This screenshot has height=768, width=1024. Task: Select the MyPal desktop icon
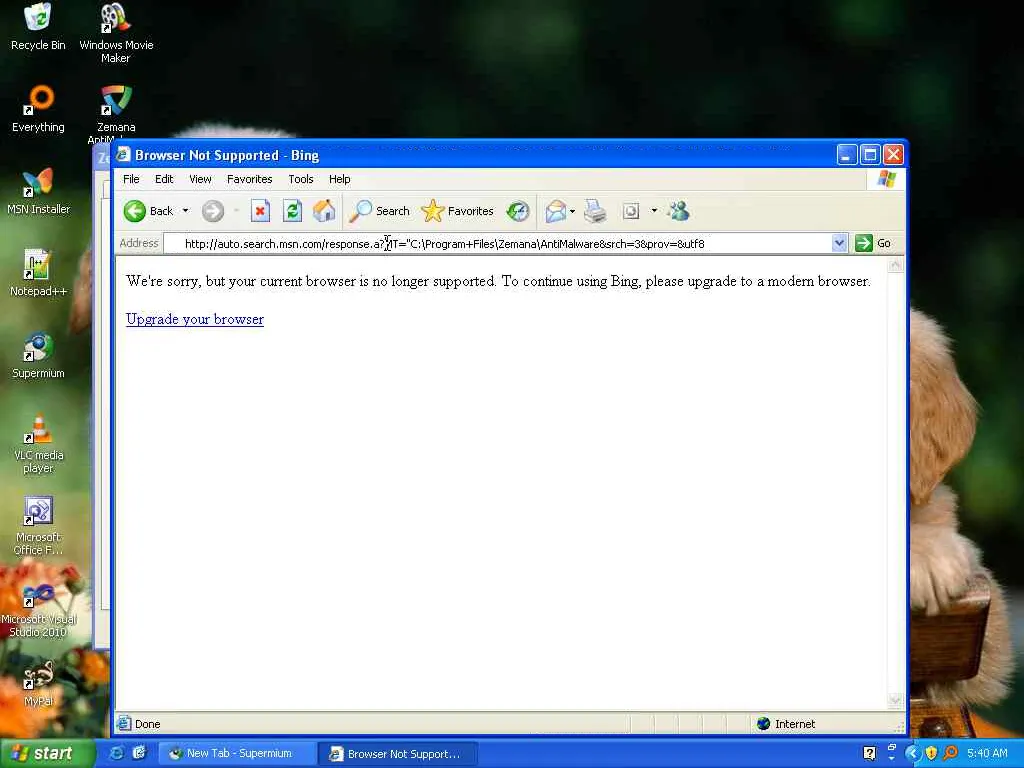pos(38,684)
